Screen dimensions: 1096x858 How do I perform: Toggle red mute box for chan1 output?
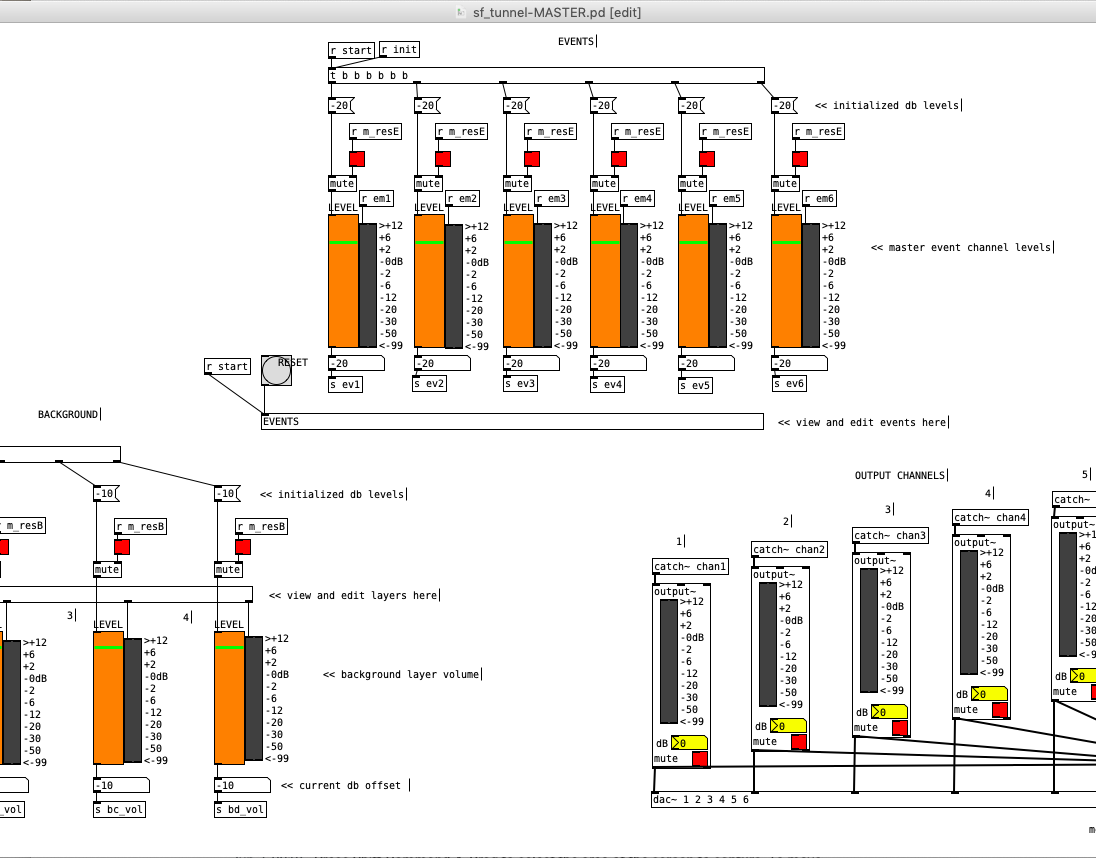coord(700,759)
